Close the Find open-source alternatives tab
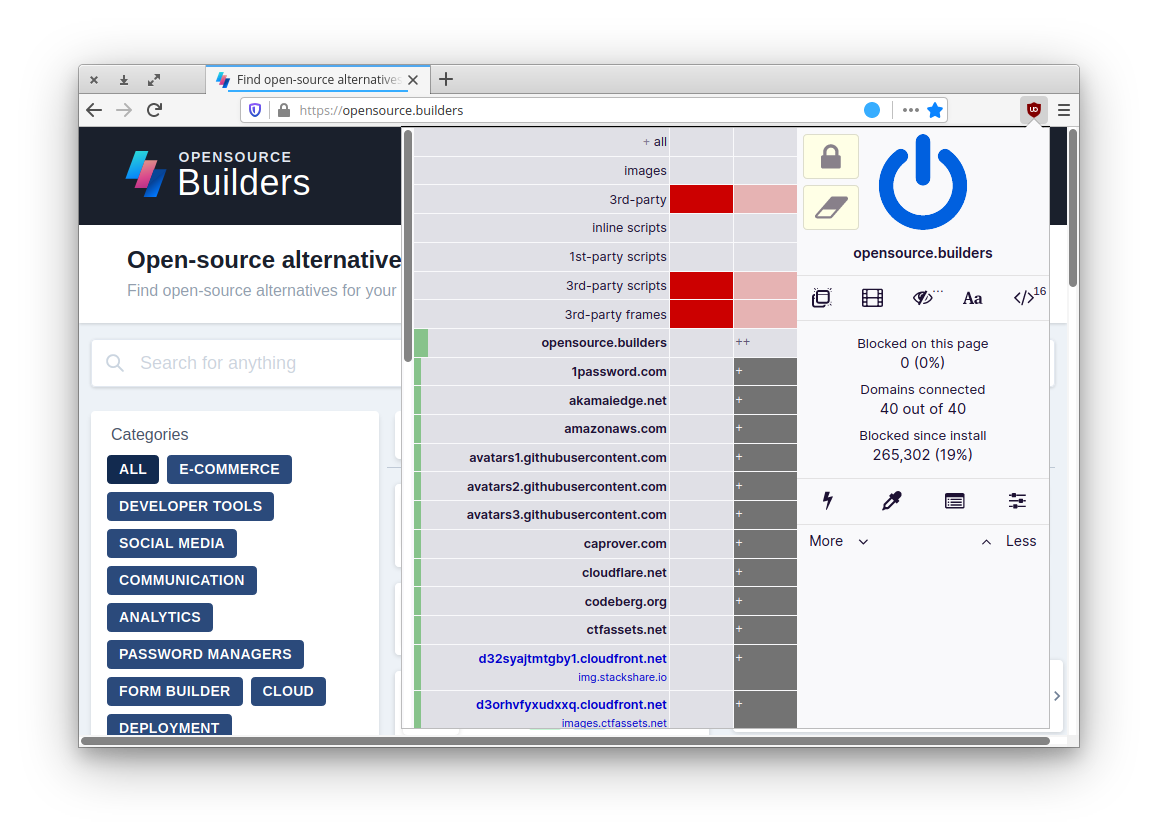 (413, 80)
